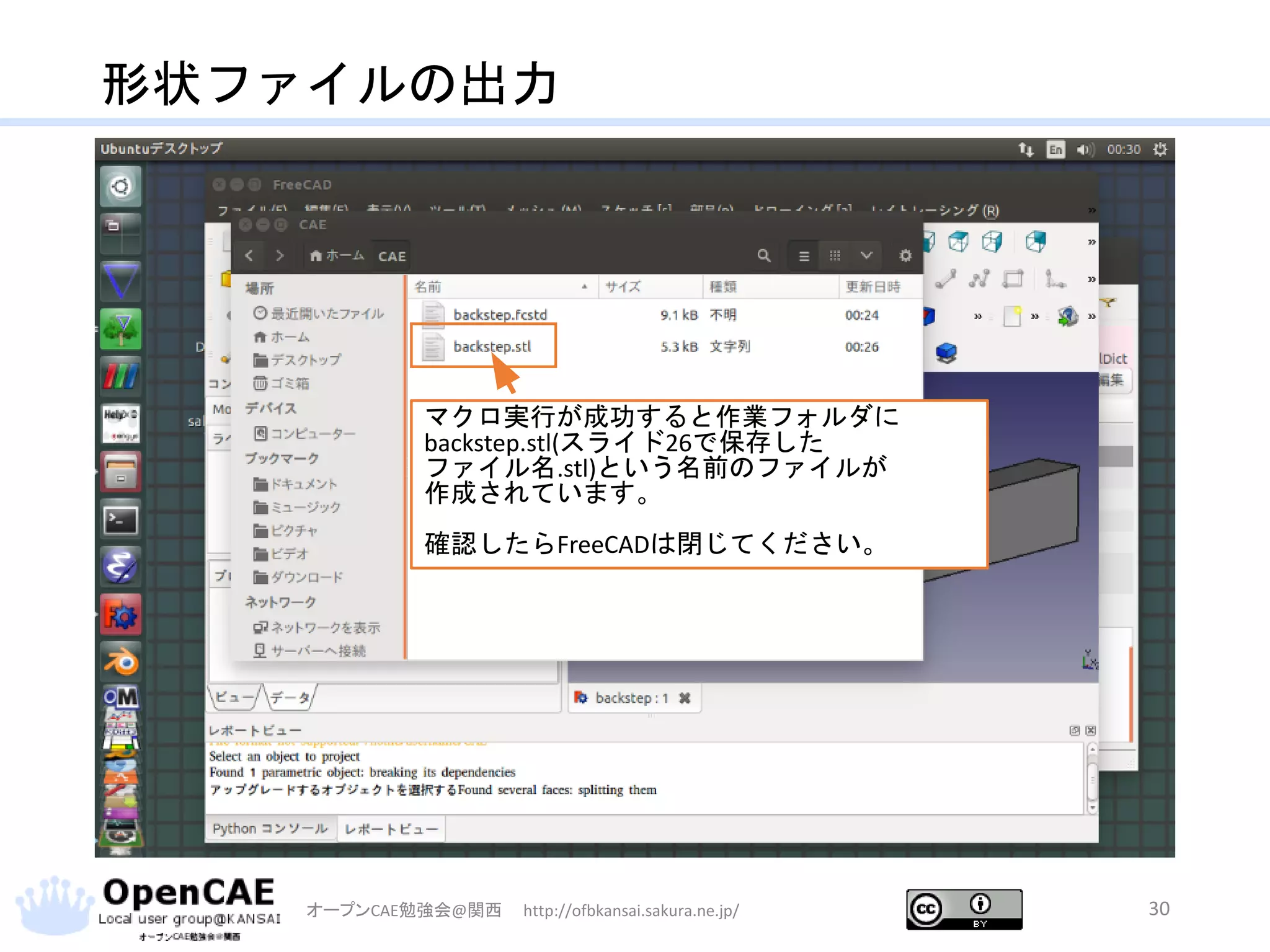Launch the Terminal from the launcher
1270x952 pixels.
121,519
